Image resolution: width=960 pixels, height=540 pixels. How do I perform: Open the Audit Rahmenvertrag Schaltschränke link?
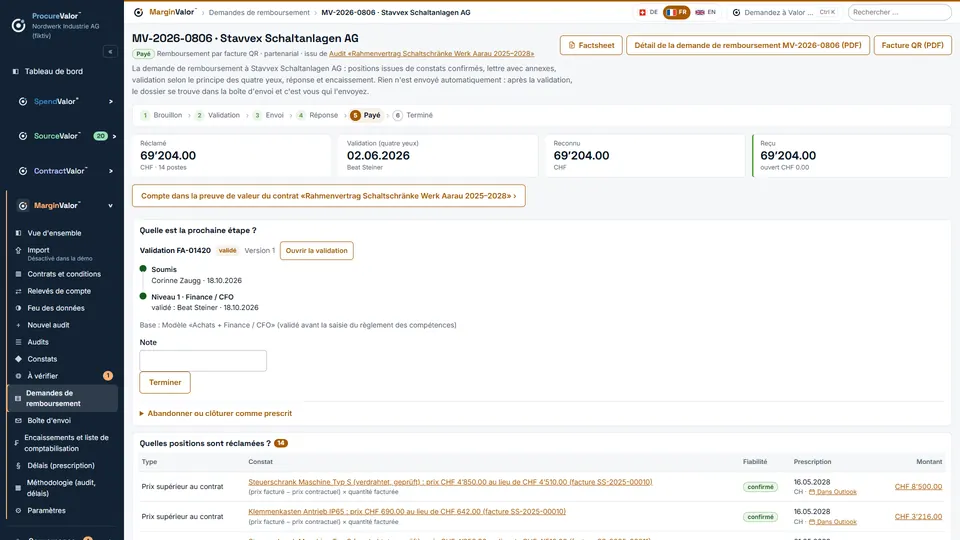[x=432, y=54]
